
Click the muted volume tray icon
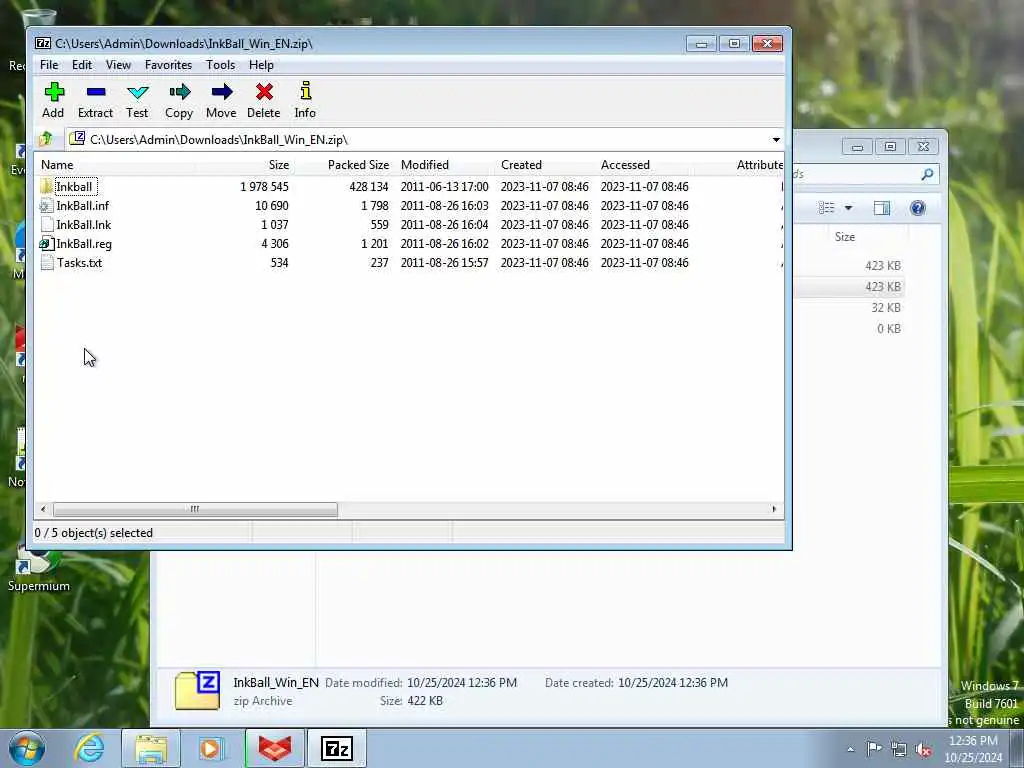point(923,749)
